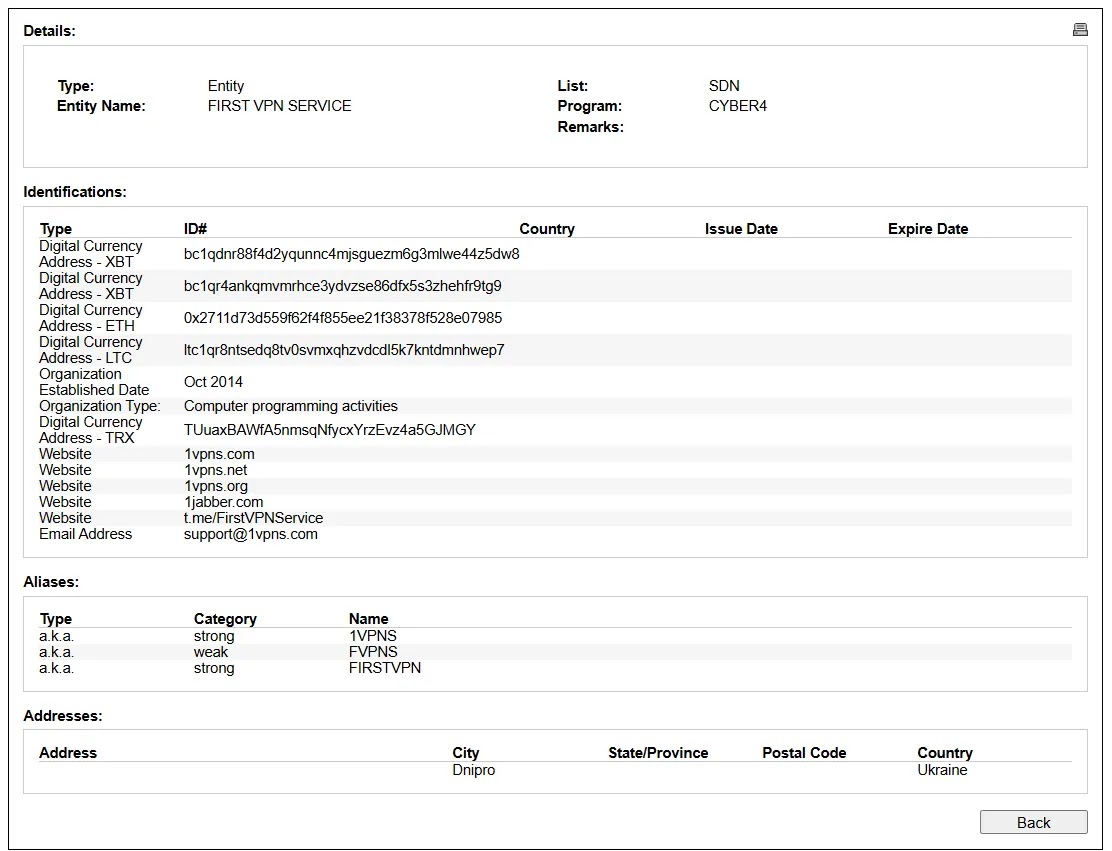
Task: Click the Bitcoin address ending in z5dw8
Action: pyautogui.click(x=352, y=254)
